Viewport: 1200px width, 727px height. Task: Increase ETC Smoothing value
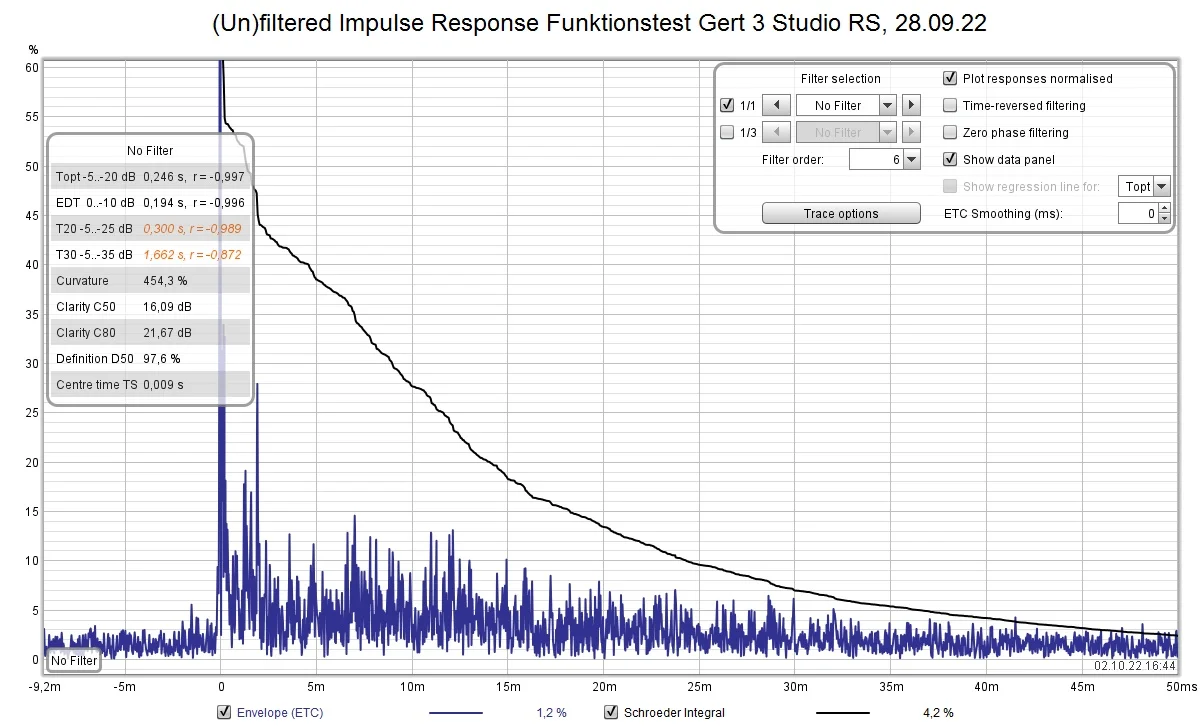point(1164,208)
